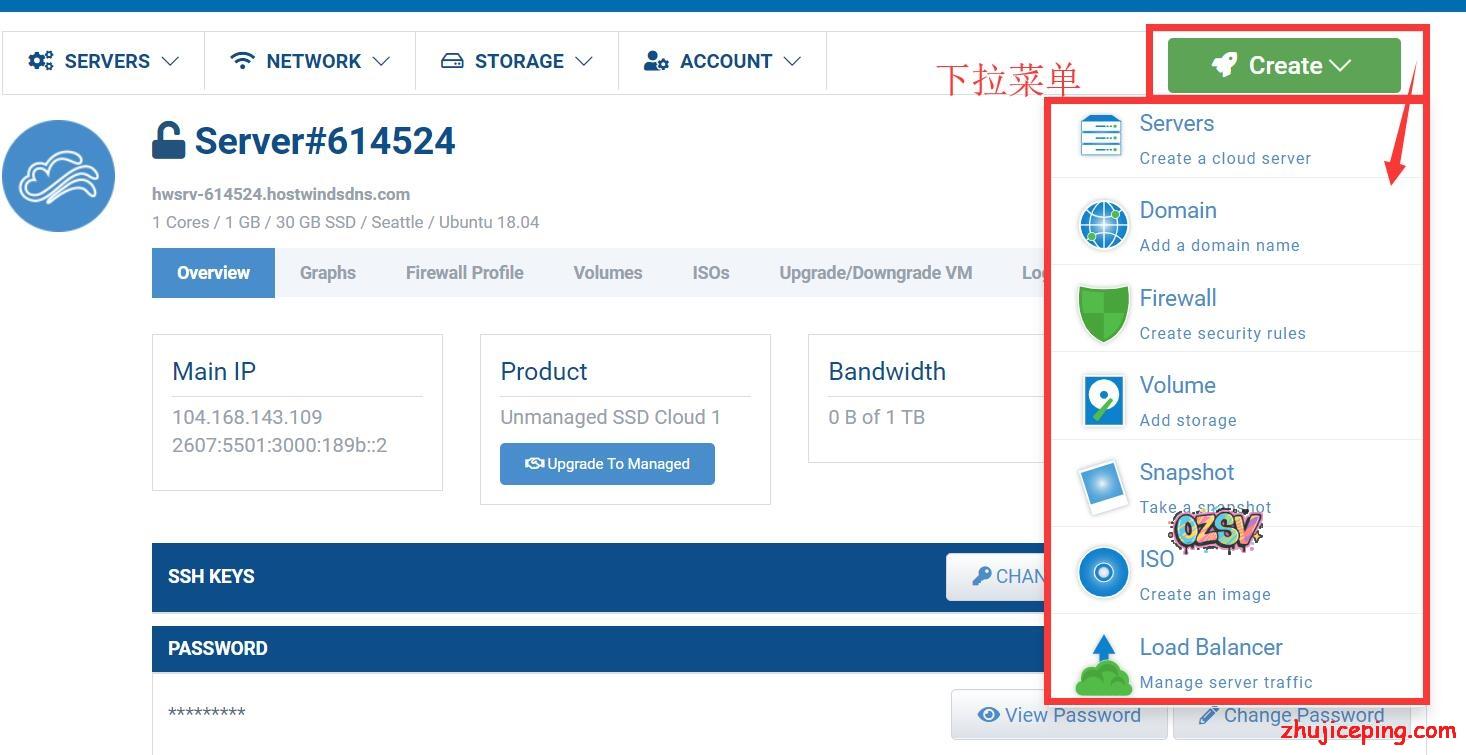Viewport: 1466px width, 755px height.
Task: Click the green Firewall shield icon
Action: 1103,312
